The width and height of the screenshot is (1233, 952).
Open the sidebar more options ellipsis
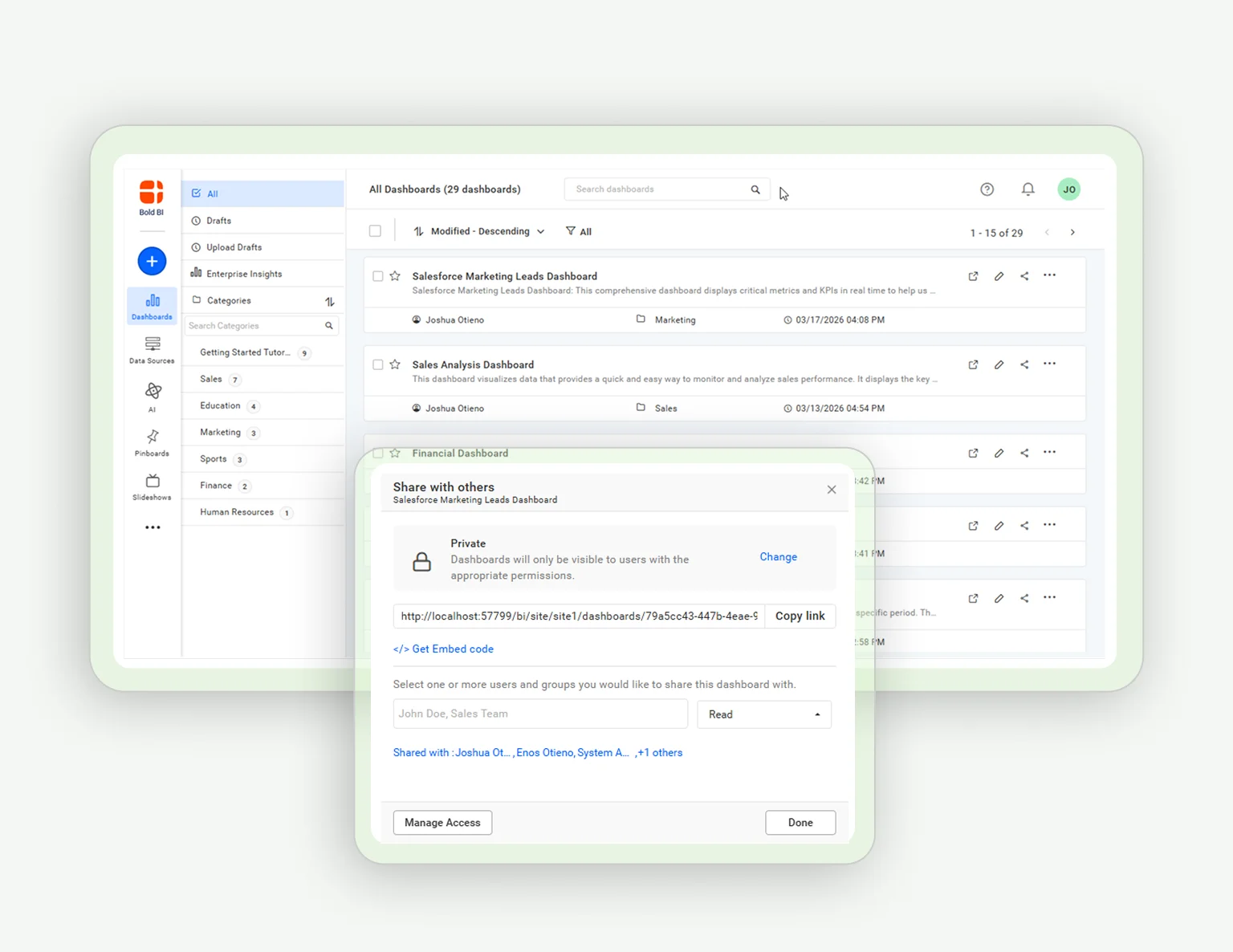(x=153, y=527)
